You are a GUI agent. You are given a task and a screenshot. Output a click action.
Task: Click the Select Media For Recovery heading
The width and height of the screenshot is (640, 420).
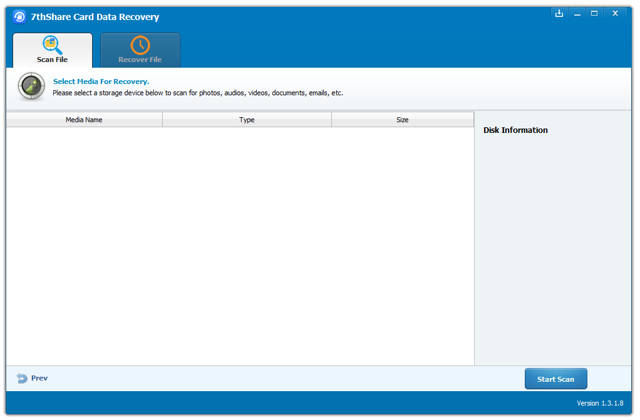pos(101,81)
